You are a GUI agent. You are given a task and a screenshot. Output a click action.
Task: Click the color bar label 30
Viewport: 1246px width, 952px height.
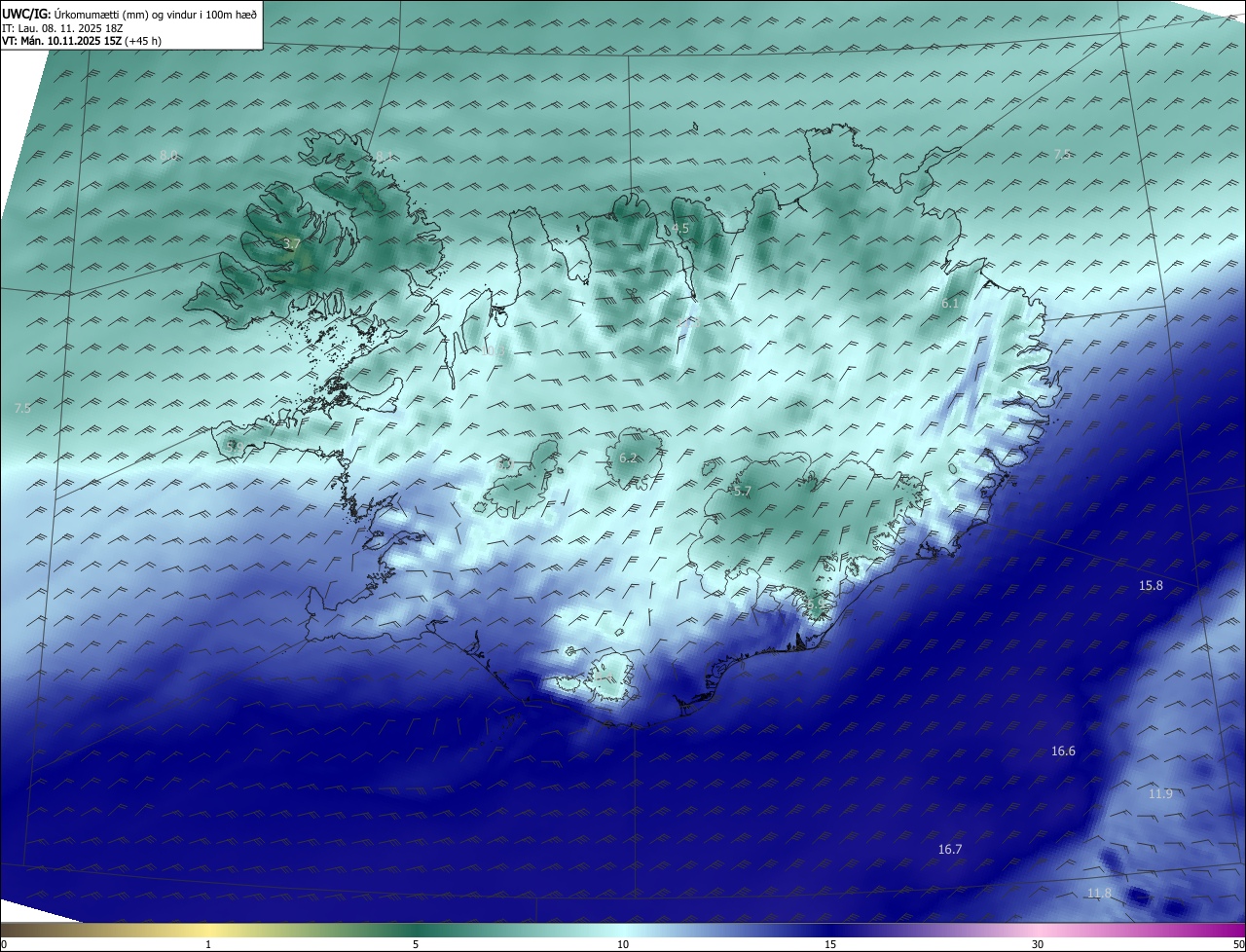pos(1038,944)
